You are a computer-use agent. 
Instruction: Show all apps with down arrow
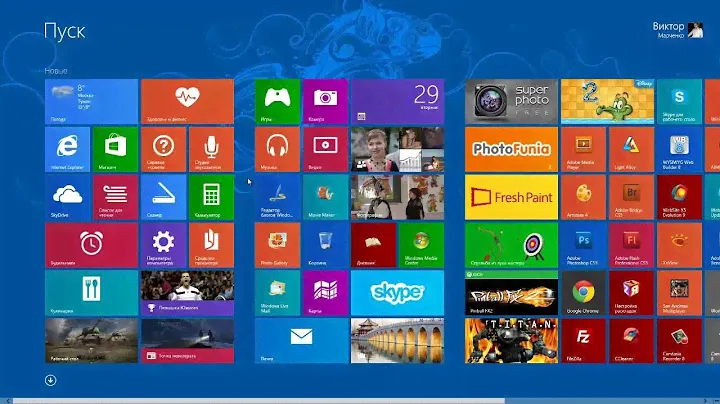click(51, 379)
